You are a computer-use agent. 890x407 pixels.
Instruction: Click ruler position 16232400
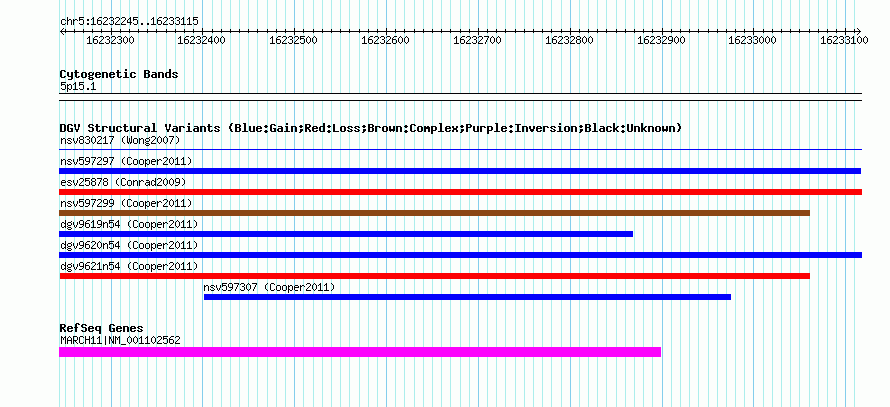[201, 40]
